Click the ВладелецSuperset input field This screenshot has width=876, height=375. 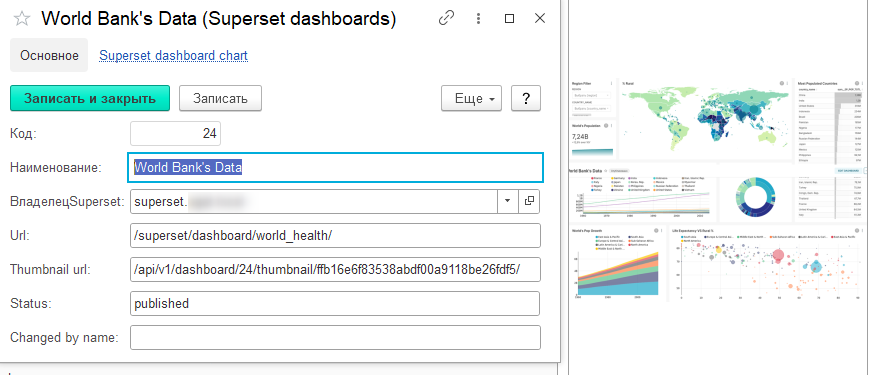314,201
